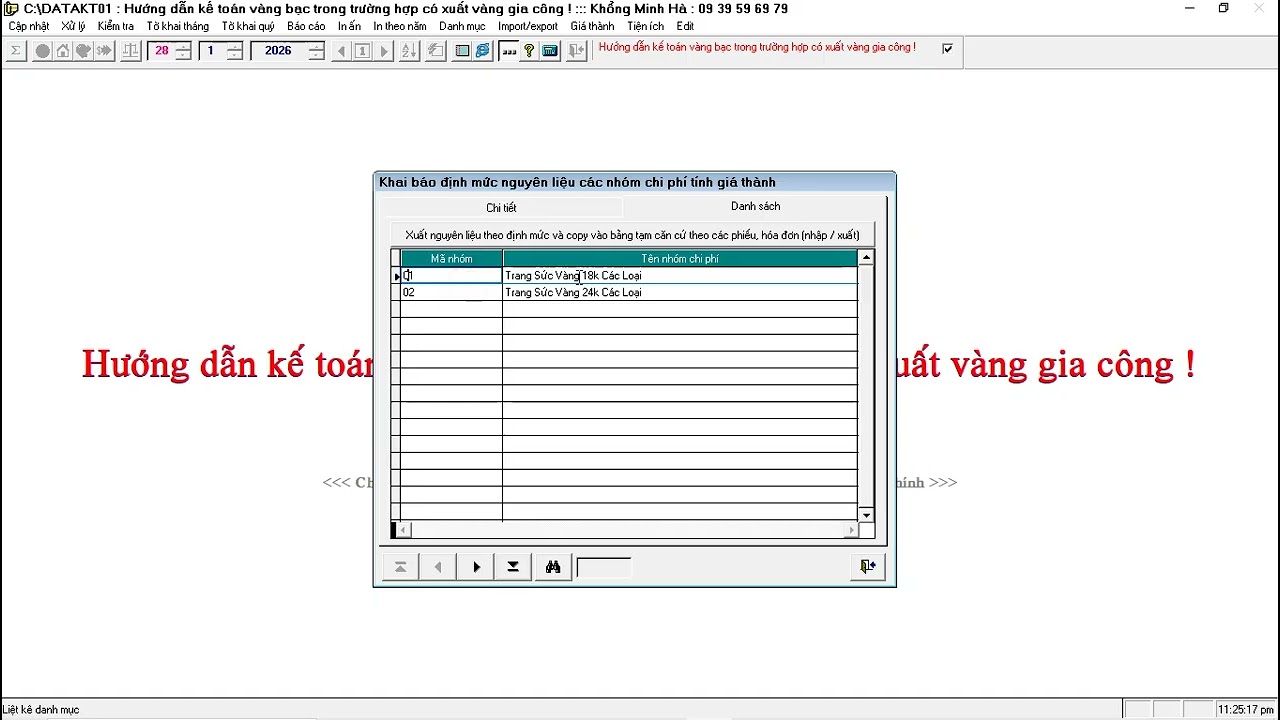Click the balance scales toolbar icon

pos(130,50)
